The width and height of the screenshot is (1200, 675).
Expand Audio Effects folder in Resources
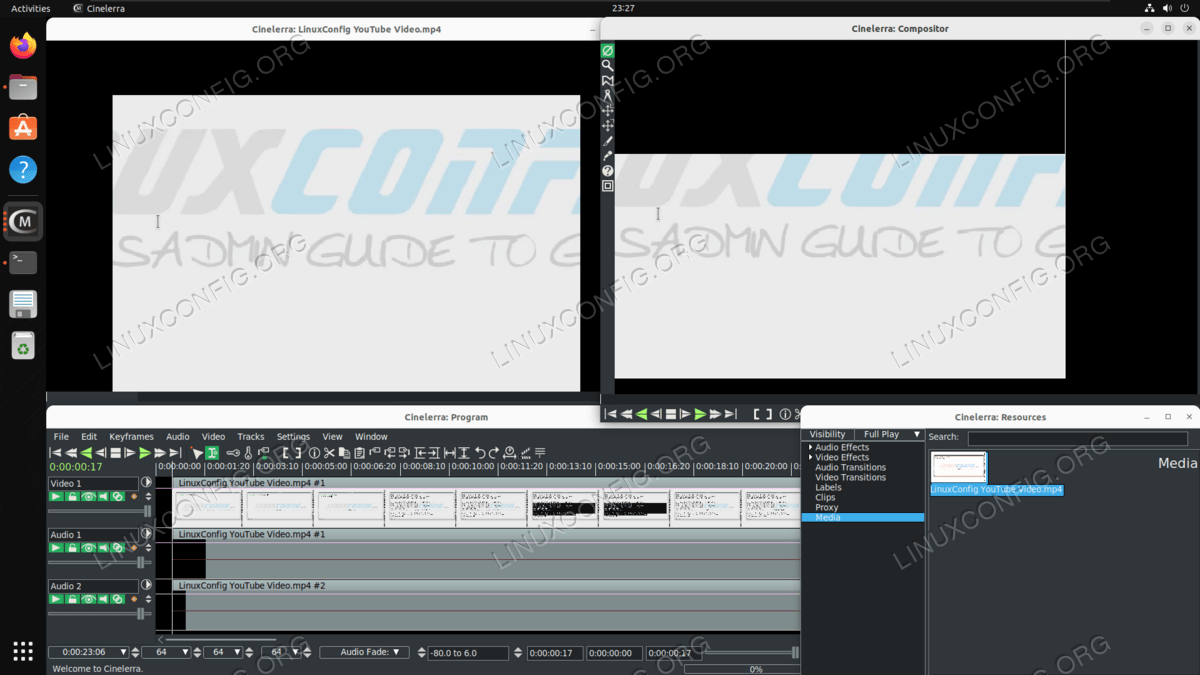(811, 447)
